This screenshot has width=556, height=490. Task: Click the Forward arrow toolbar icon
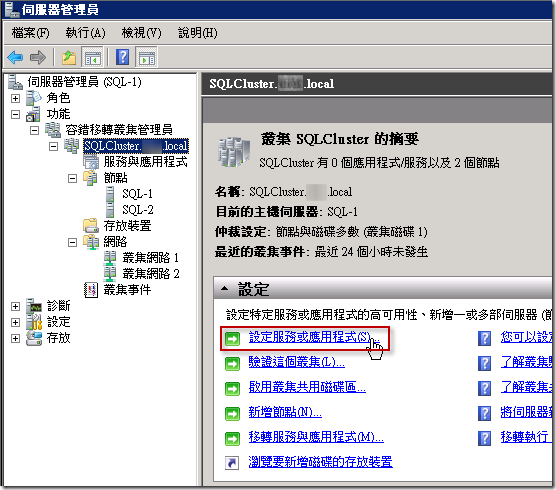tap(38, 57)
